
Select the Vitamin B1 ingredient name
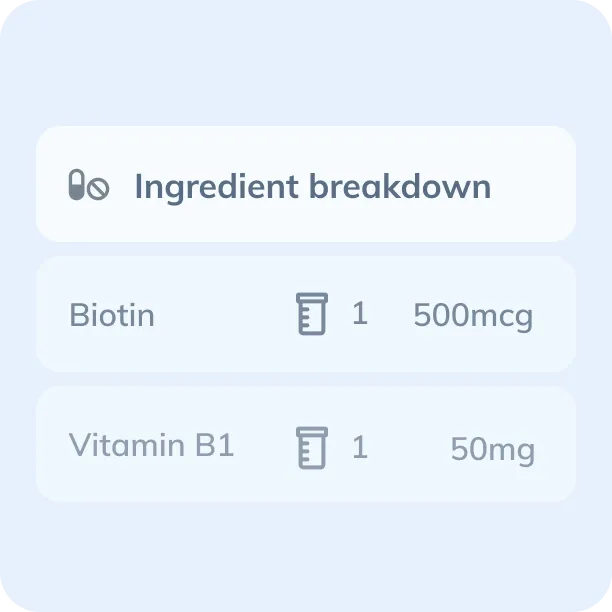click(152, 445)
